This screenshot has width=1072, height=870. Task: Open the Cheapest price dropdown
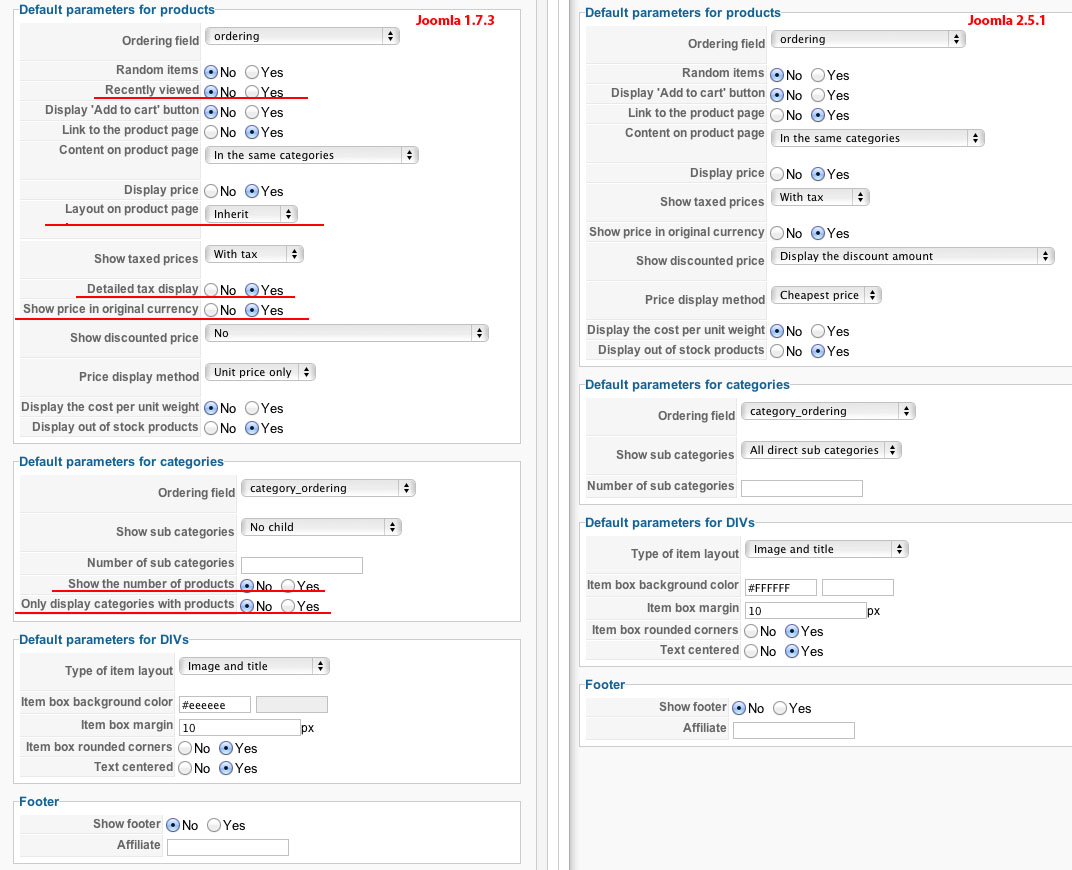[x=826, y=295]
